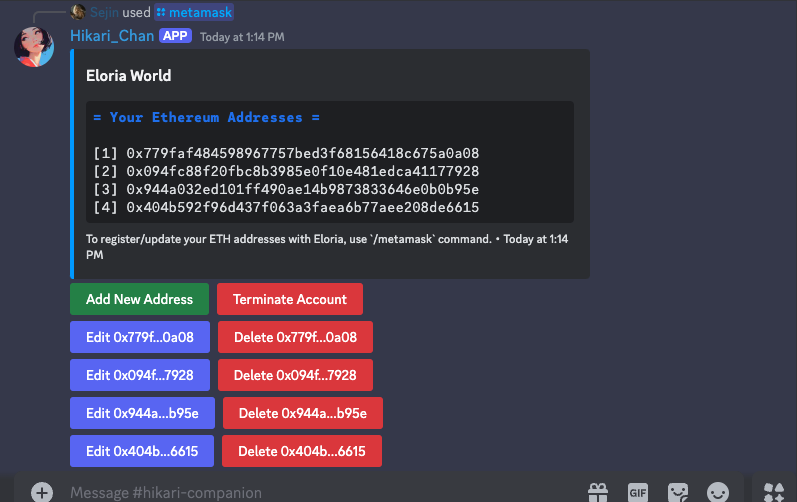797x502 pixels.
Task: Edit address 0x944a...b95e
Action: 142,413
